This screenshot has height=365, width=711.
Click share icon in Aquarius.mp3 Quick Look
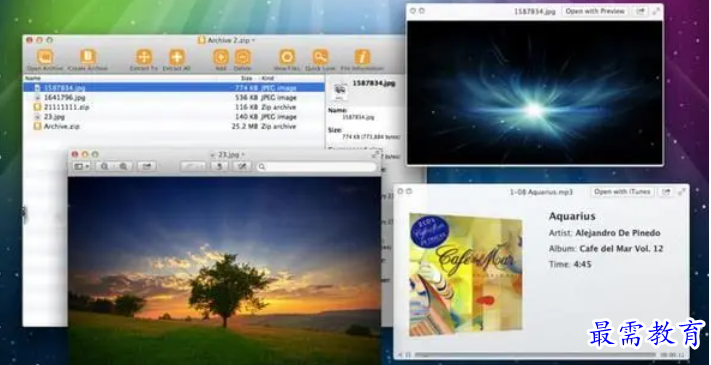point(666,192)
